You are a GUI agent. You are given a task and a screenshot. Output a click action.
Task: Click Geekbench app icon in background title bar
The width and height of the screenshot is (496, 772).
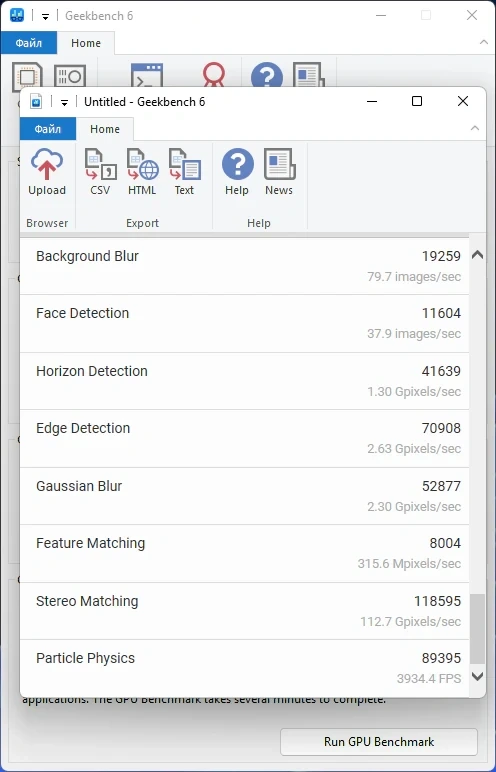point(17,15)
